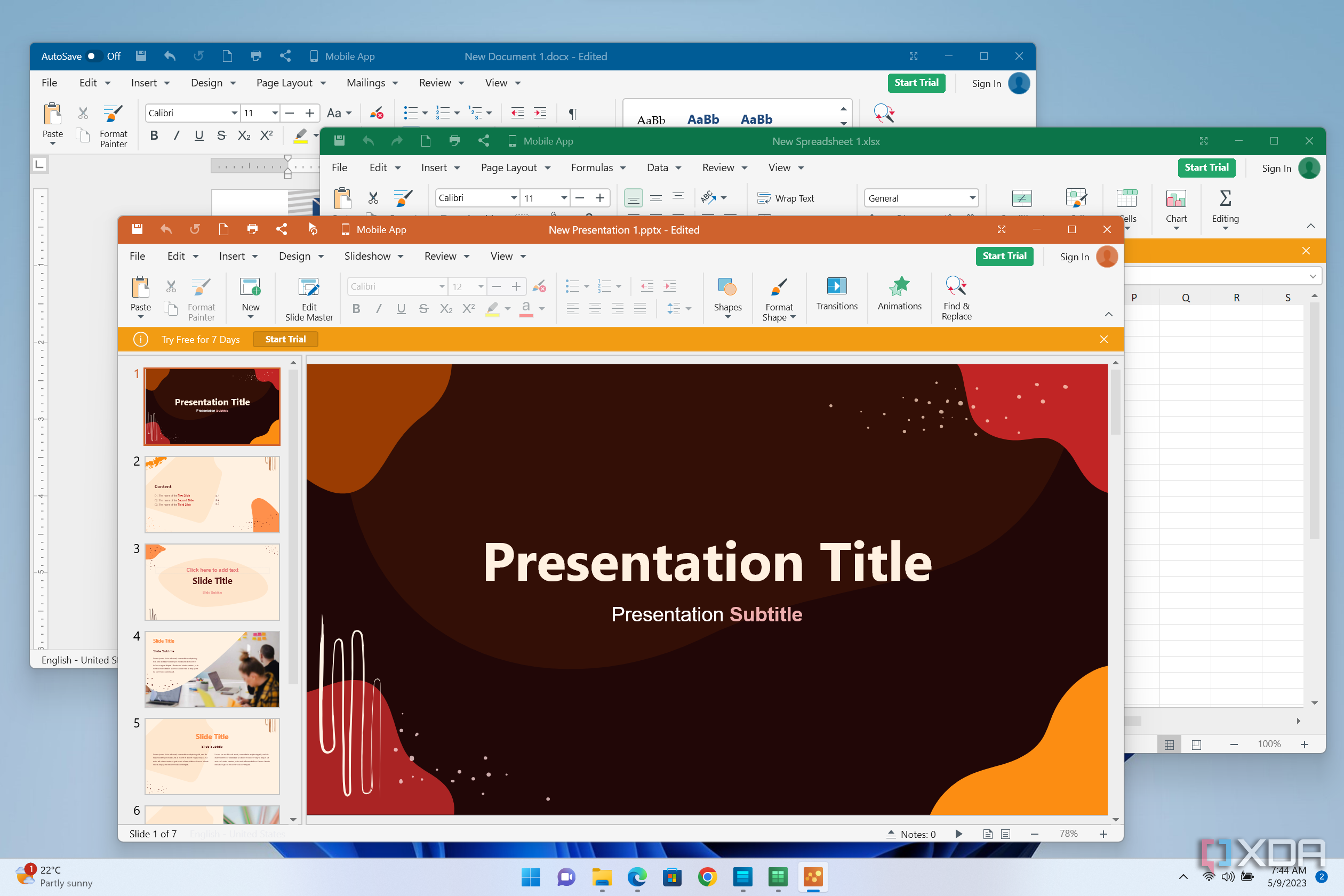Expand the spreadsheet formula bar chevron

(1313, 277)
